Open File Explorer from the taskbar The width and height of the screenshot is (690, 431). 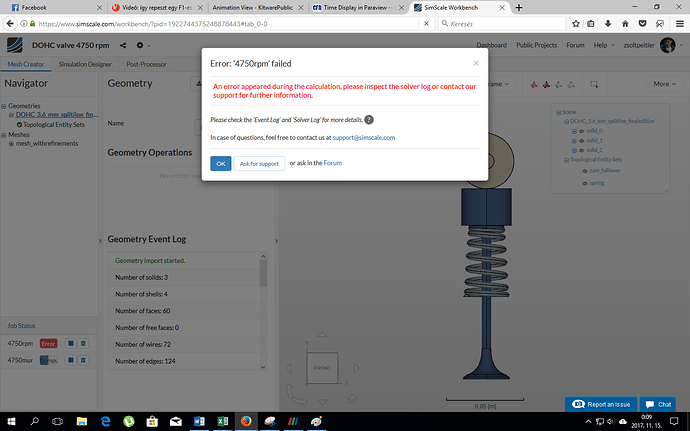tap(81, 421)
